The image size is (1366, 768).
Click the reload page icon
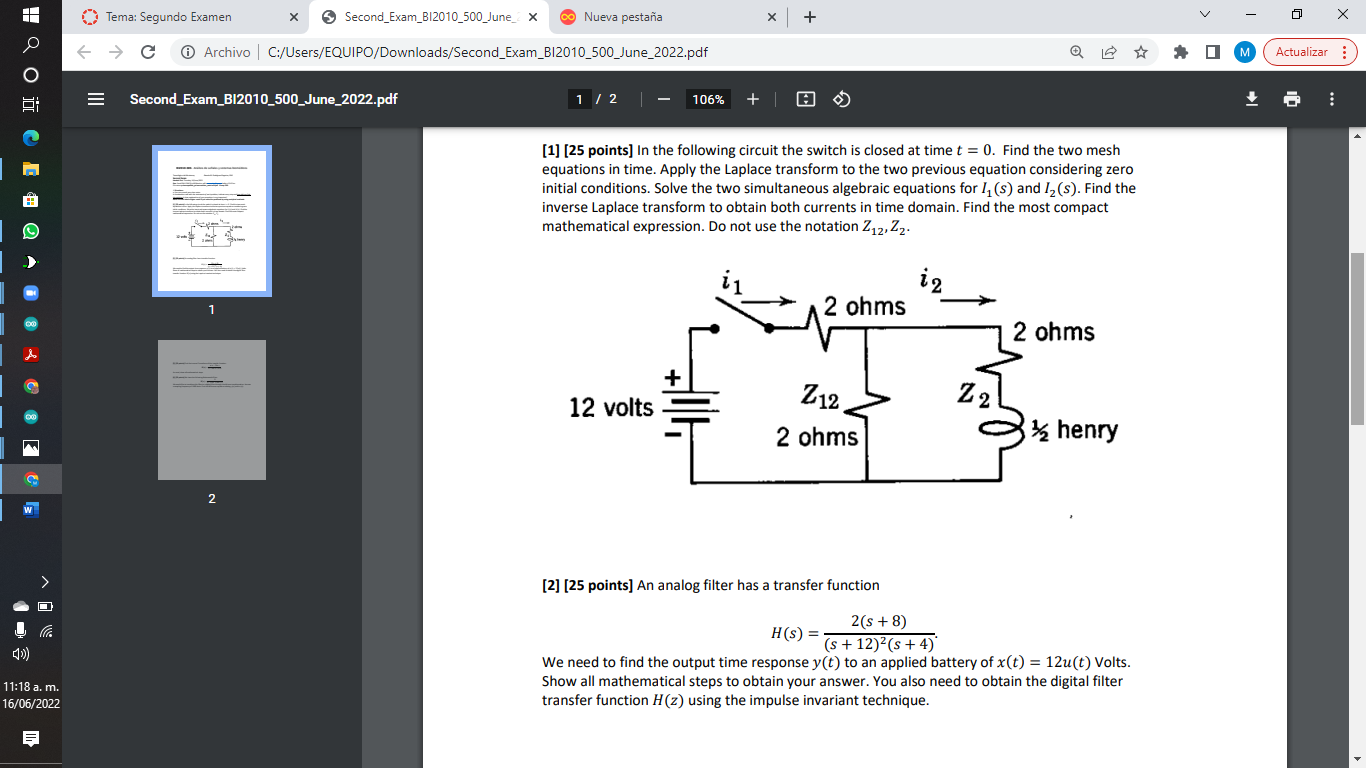pyautogui.click(x=150, y=51)
